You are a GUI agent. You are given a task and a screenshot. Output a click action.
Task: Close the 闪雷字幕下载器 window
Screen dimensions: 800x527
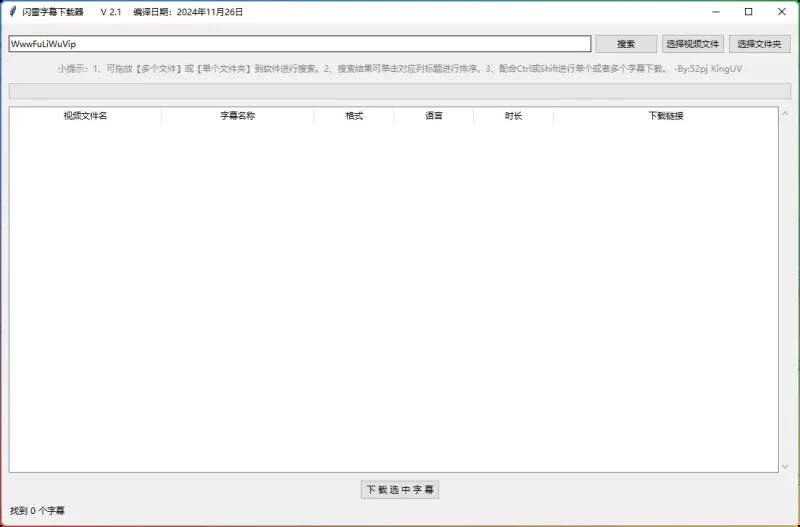(x=781, y=12)
